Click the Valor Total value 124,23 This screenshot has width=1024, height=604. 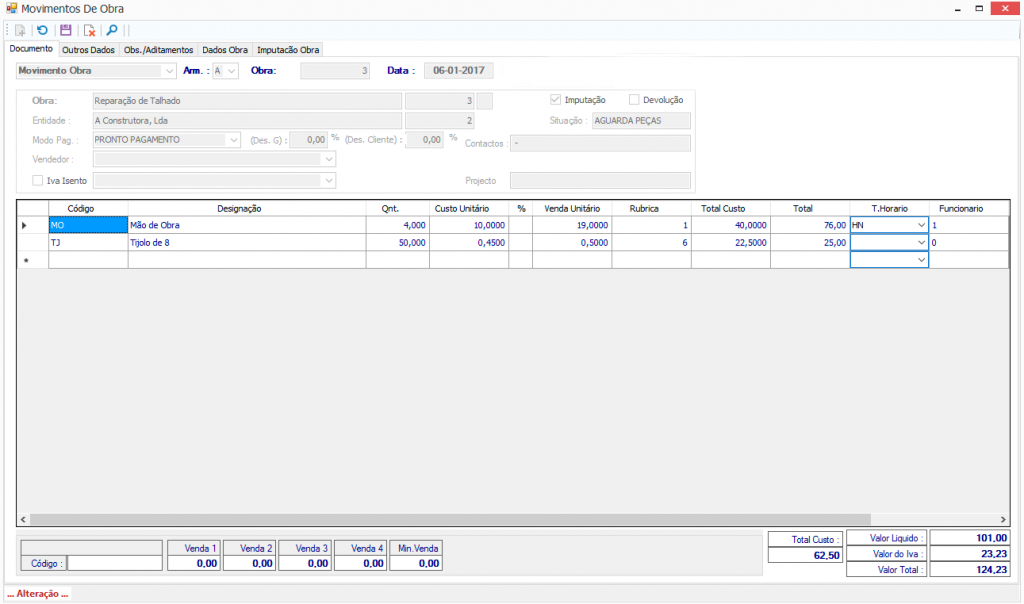click(x=970, y=569)
